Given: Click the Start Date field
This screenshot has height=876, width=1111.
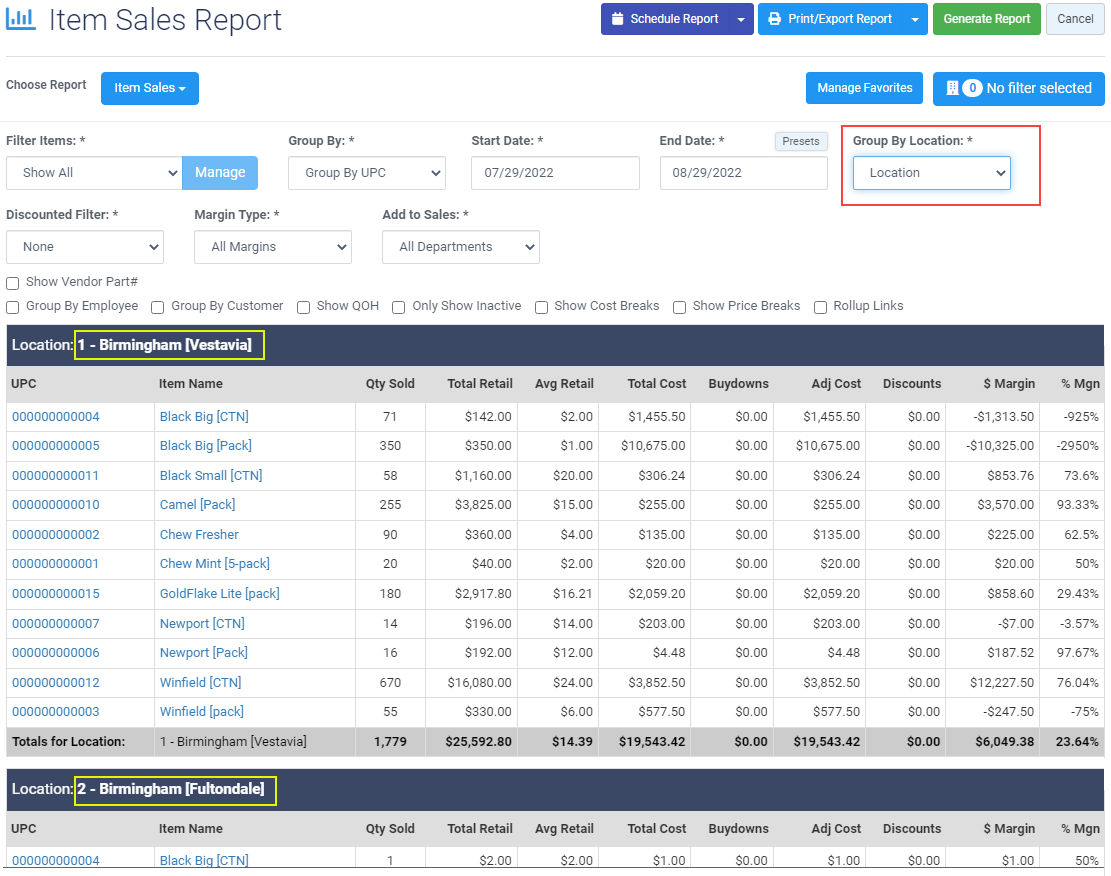Looking at the screenshot, I should [x=556, y=173].
